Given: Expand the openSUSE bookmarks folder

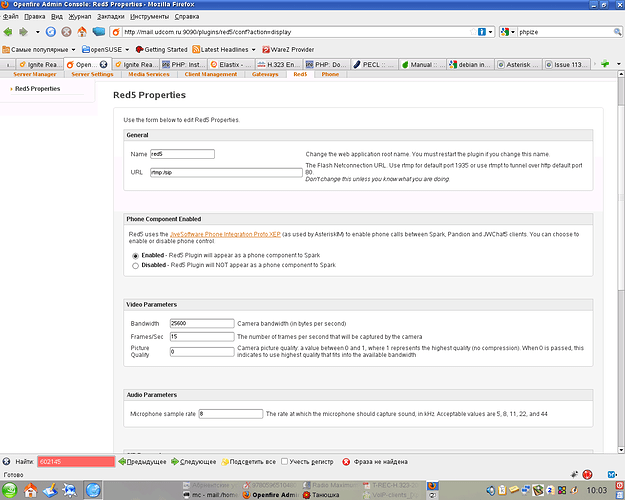Looking at the screenshot, I should point(106,49).
